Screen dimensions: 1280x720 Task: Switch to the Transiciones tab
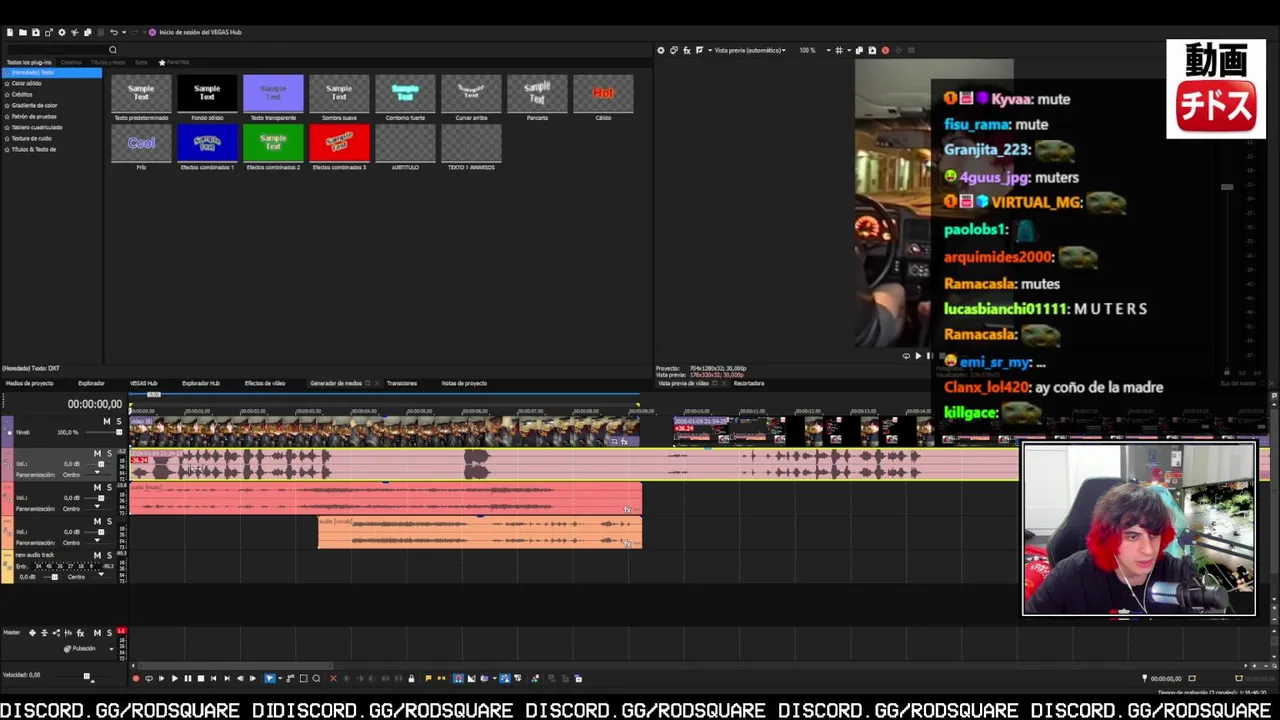pos(402,383)
